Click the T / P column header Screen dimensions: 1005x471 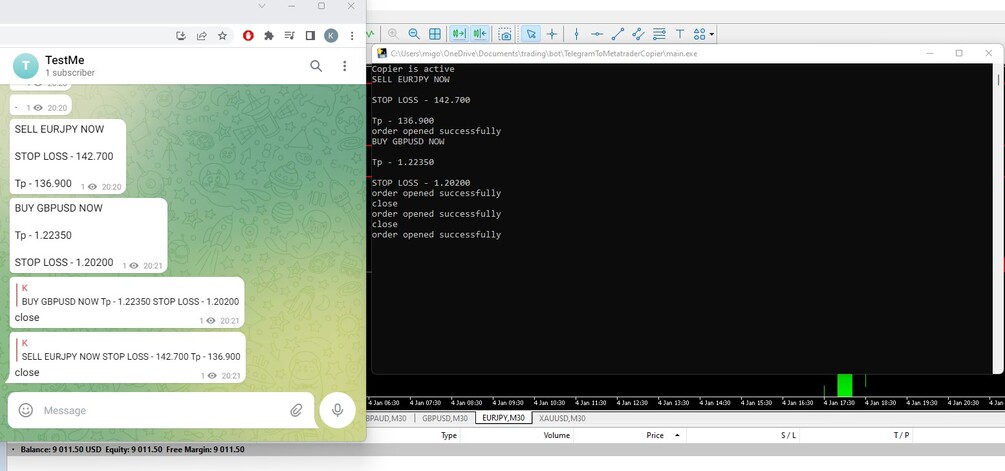coord(901,435)
